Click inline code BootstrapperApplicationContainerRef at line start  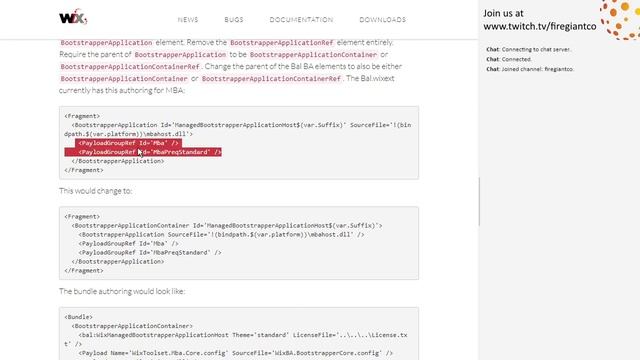[x=130, y=66]
